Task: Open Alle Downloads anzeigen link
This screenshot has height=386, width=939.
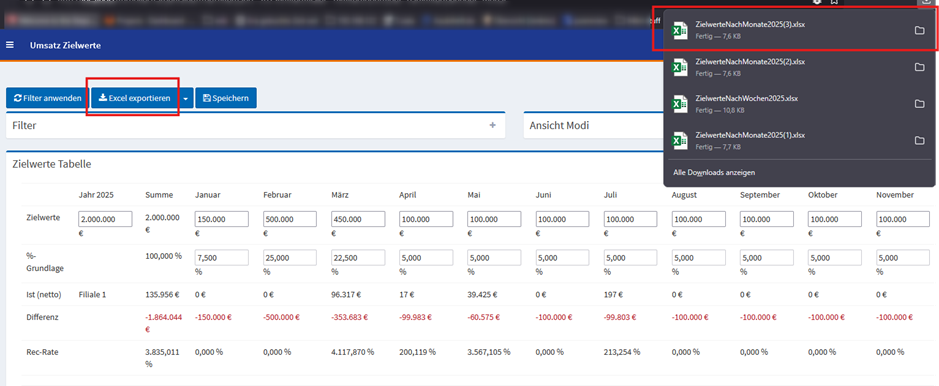Action: coord(714,172)
